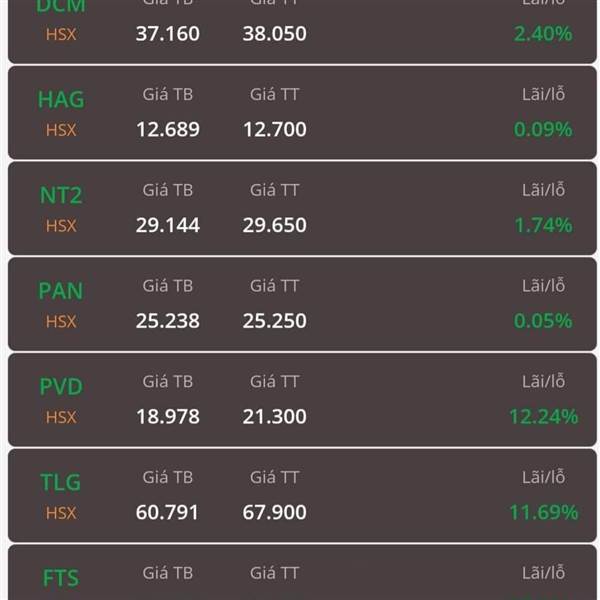Select NT2 average price 29.144

168,225
